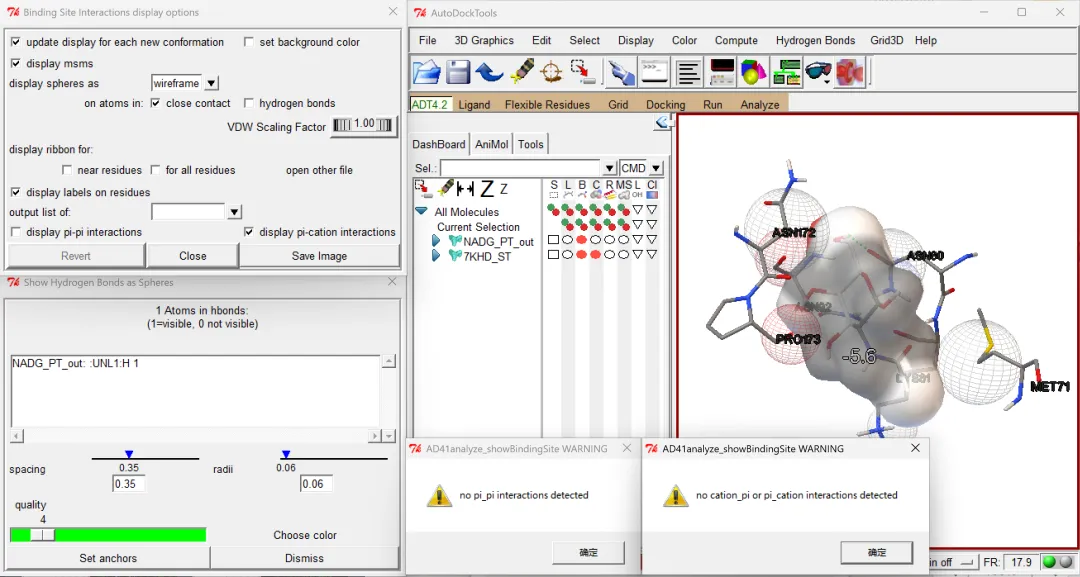Enable hydrogen bonds checkbox

coord(249,103)
